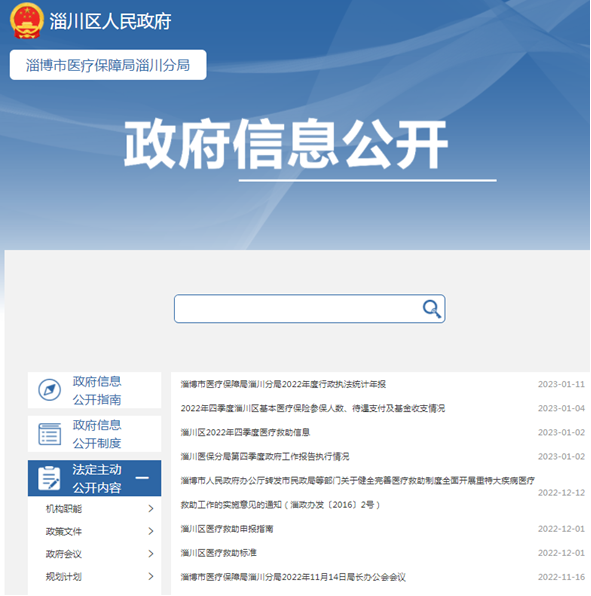Click the clipboard icon for 法定主动公开内容
The height and width of the screenshot is (596, 591).
point(49,478)
